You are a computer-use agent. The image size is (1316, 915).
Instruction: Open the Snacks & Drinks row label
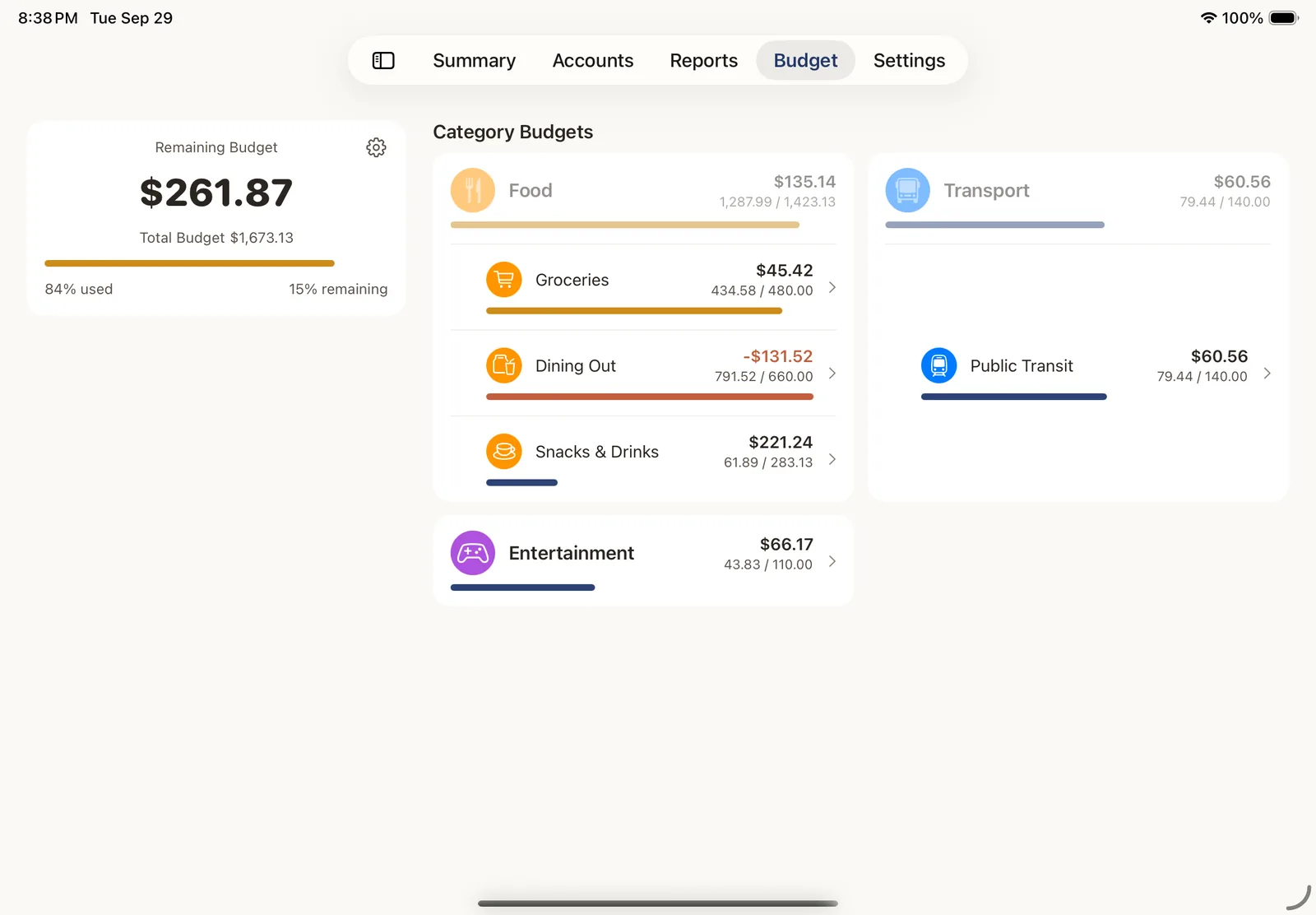click(x=597, y=452)
